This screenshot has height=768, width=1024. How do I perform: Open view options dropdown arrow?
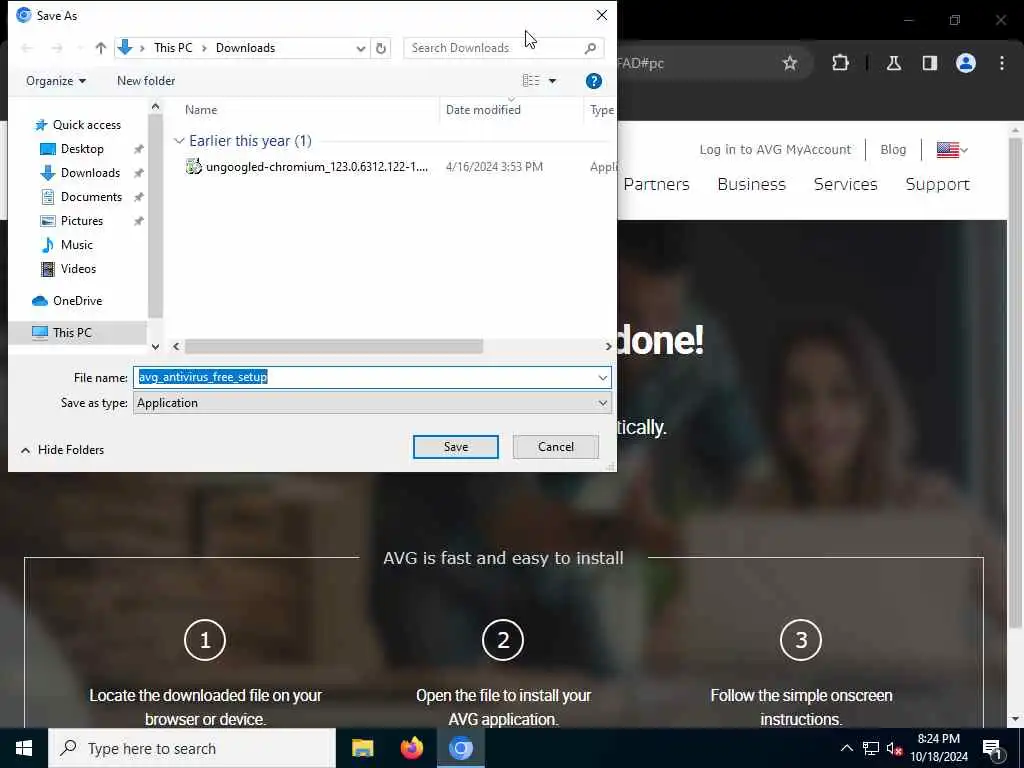pos(552,81)
